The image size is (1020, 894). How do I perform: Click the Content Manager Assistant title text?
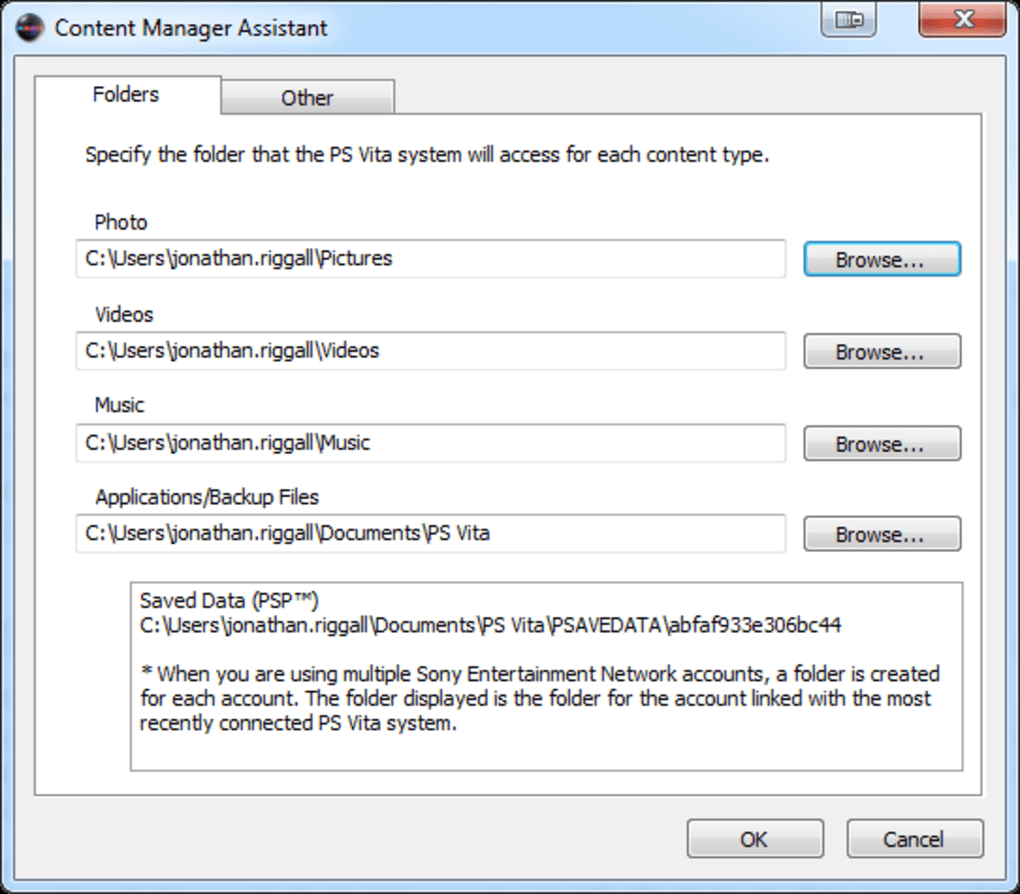click(191, 28)
